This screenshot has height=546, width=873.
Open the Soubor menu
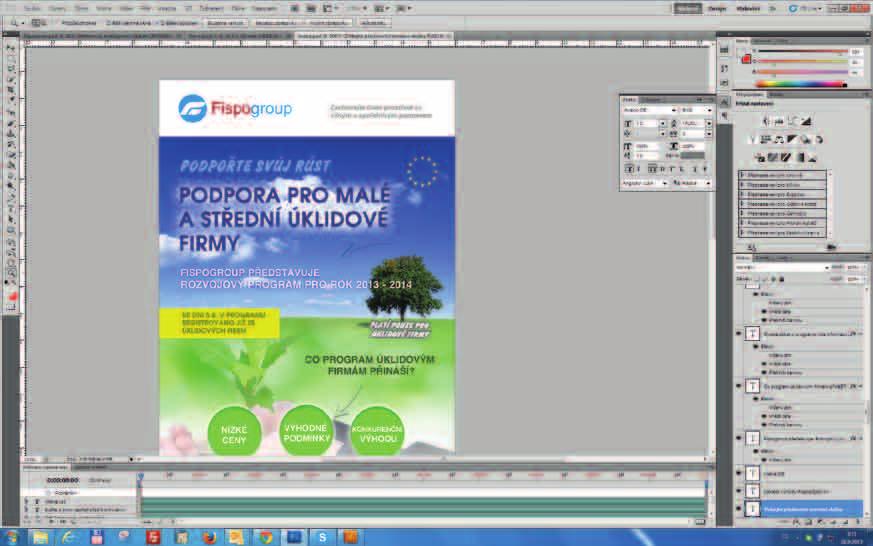[32, 8]
